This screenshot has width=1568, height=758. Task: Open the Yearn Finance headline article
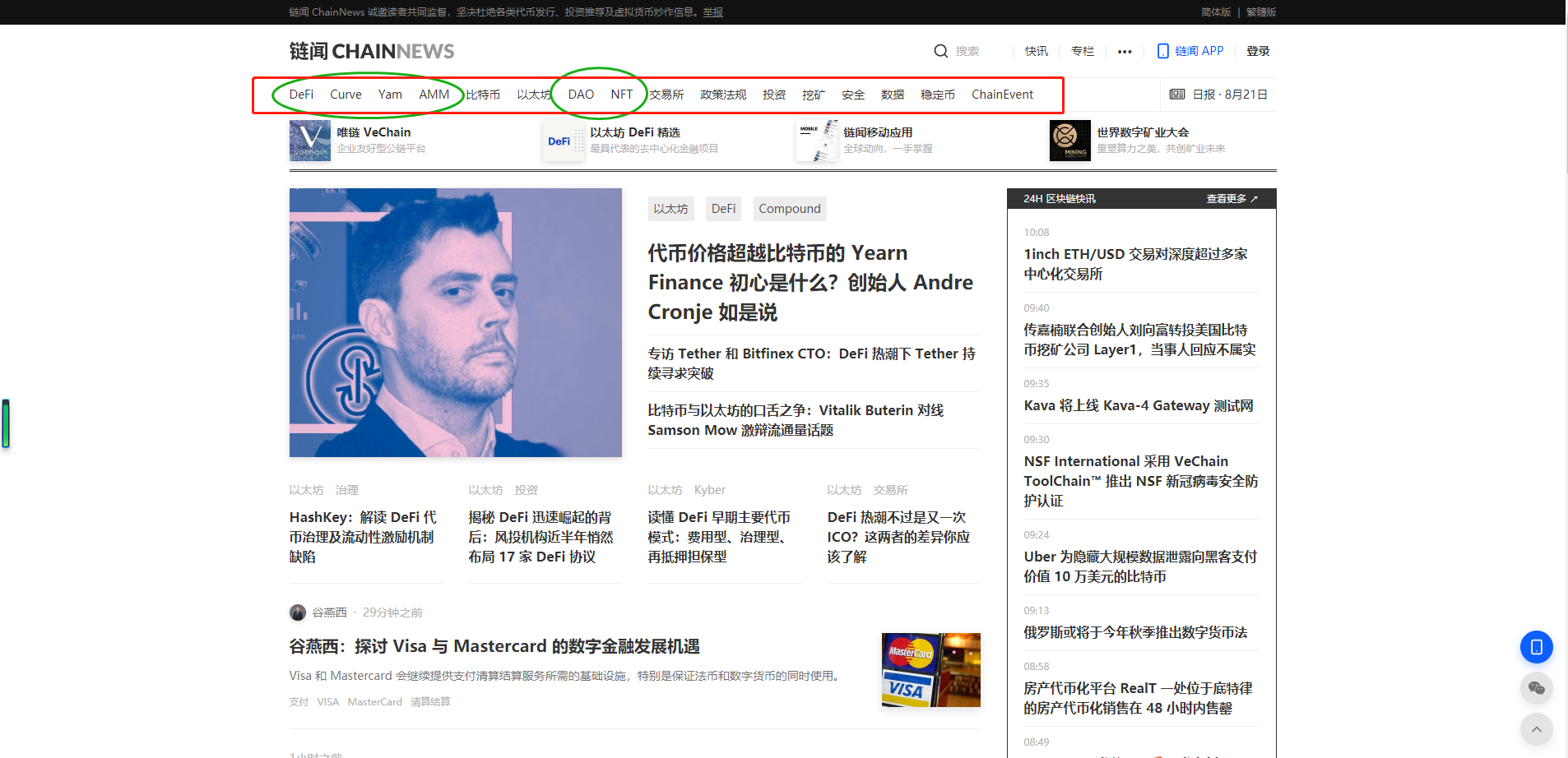pyautogui.click(x=810, y=283)
